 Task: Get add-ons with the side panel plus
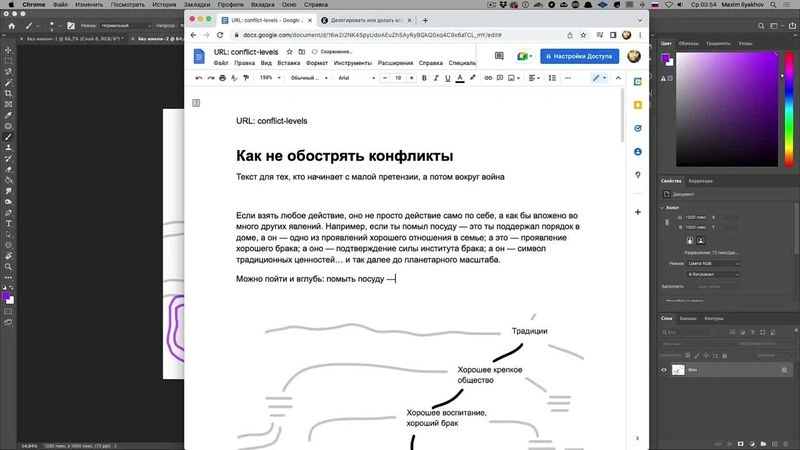tap(638, 212)
